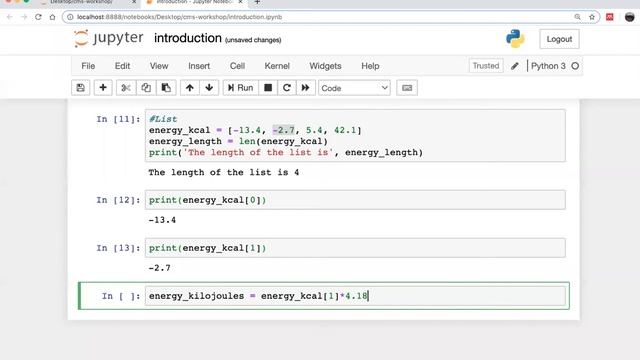
Task: Click the pencil edit mode icon
Action: (x=515, y=66)
